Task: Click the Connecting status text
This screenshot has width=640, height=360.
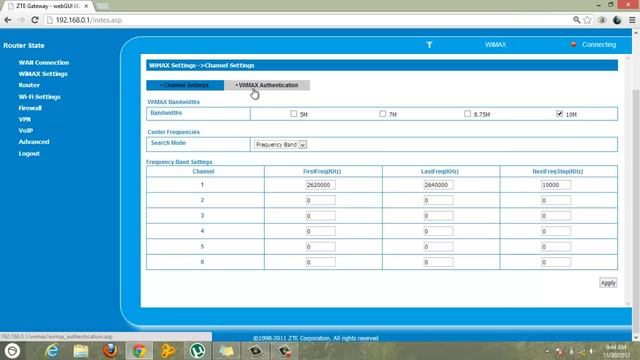Action: (x=599, y=44)
